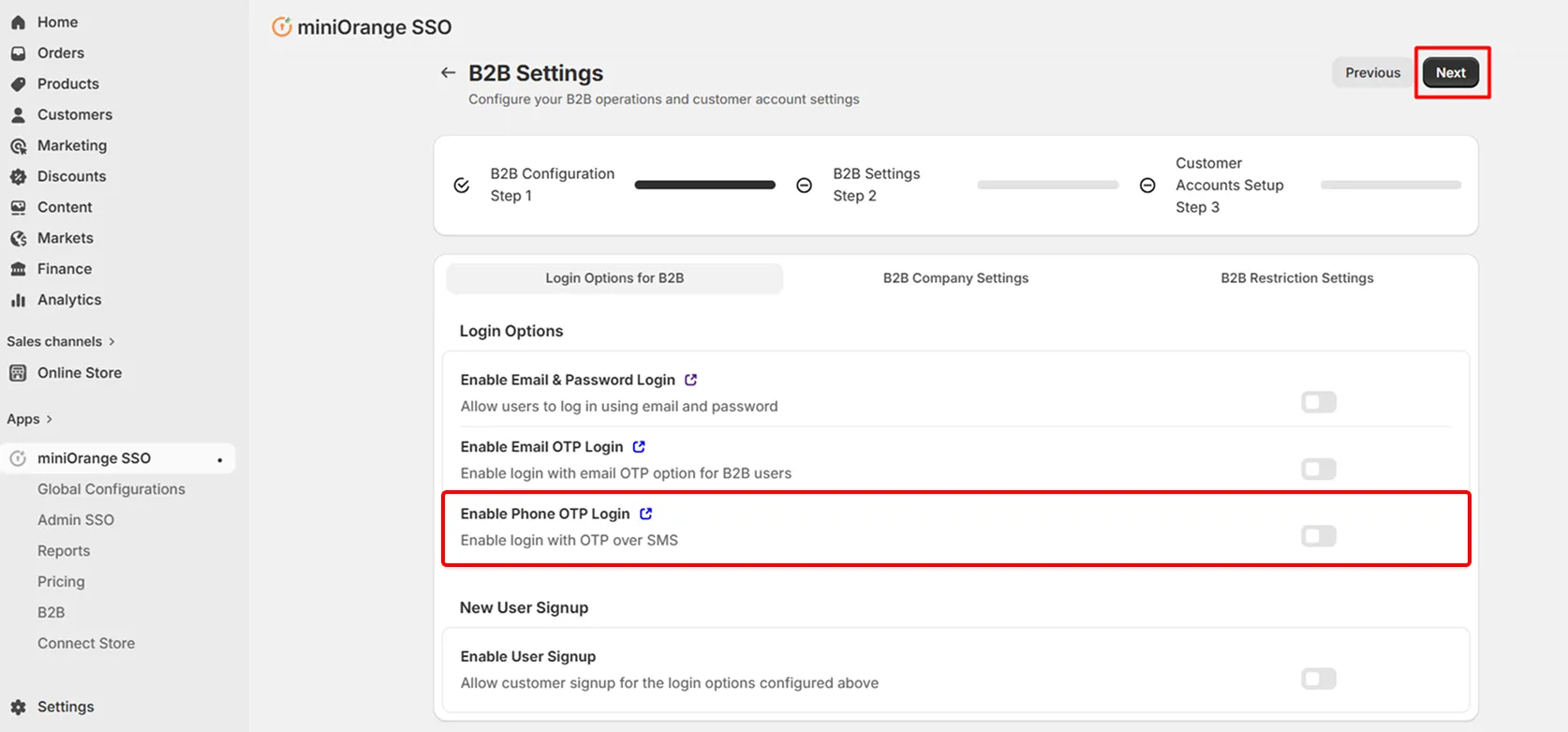This screenshot has height=732, width=1568.
Task: Click "Enable login with OTP over SMS" text
Action: coord(570,541)
